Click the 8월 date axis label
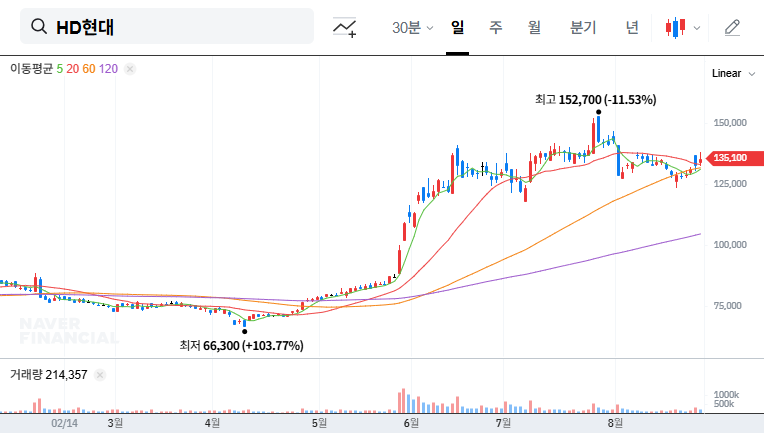 (615, 423)
